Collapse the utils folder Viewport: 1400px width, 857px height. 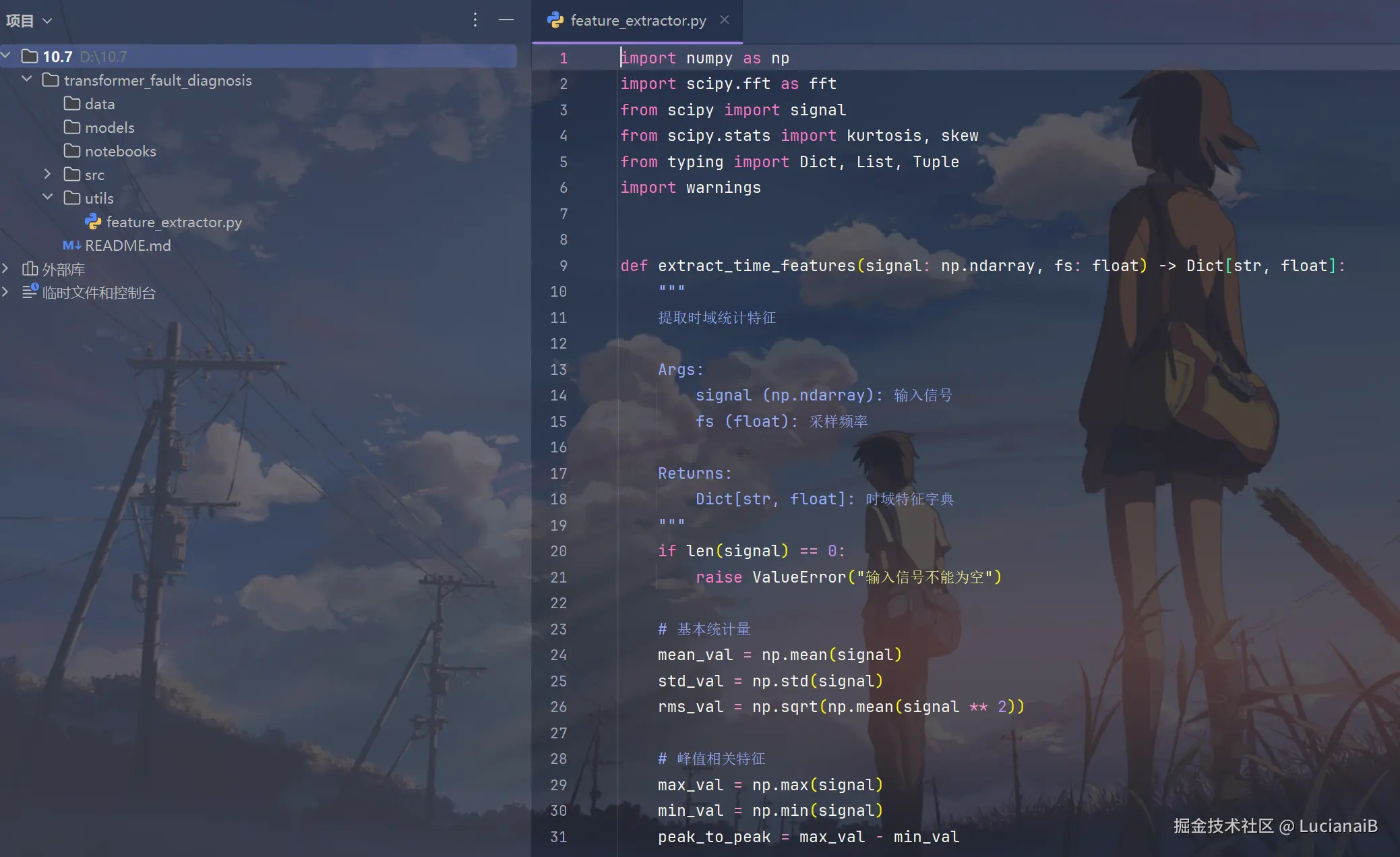[47, 198]
